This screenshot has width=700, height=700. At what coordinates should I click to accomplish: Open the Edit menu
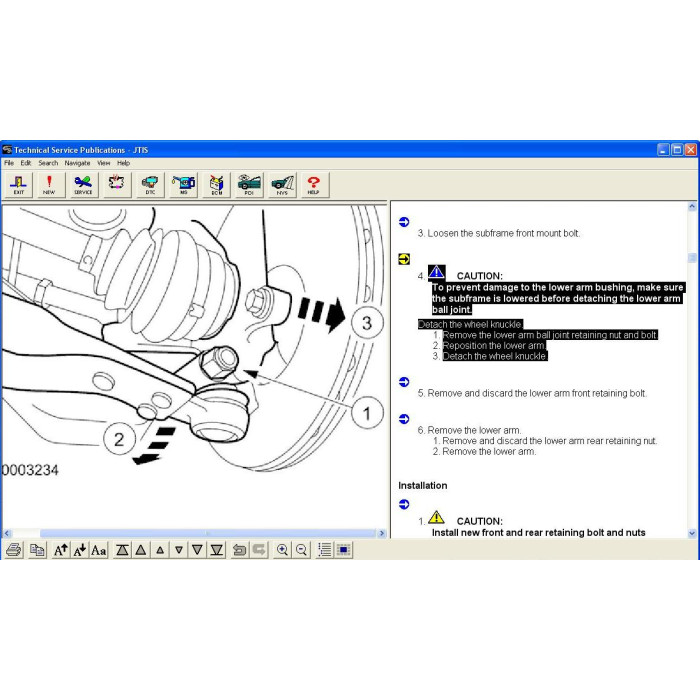tap(26, 163)
